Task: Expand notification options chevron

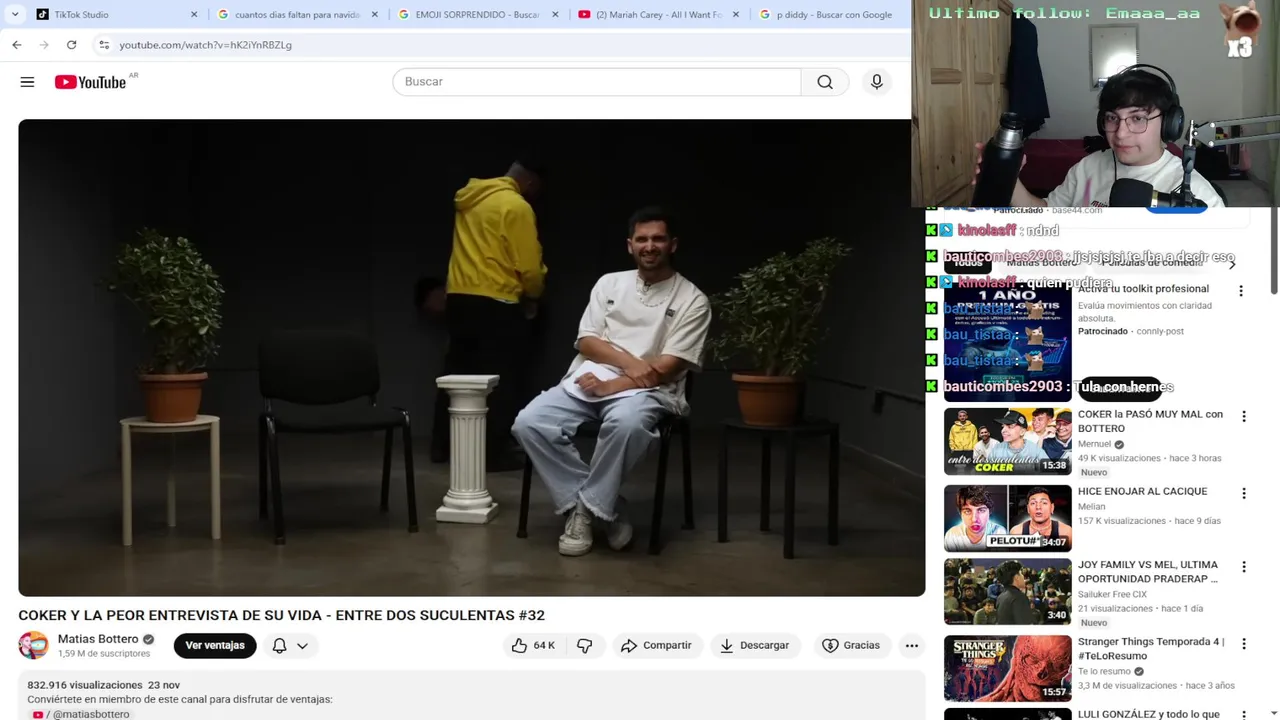Action: coord(302,646)
